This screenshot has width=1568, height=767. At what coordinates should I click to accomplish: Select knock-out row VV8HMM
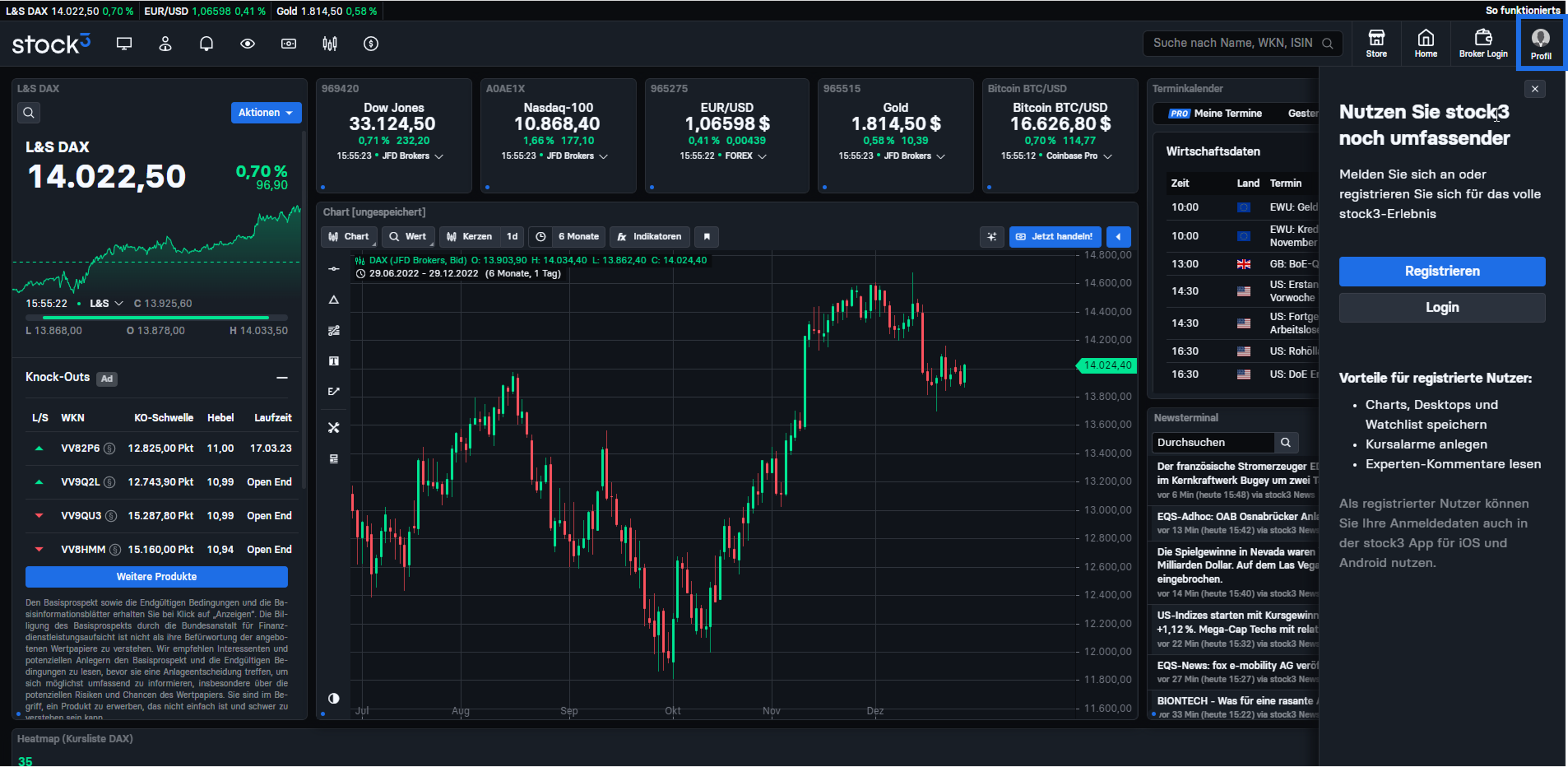click(161, 550)
